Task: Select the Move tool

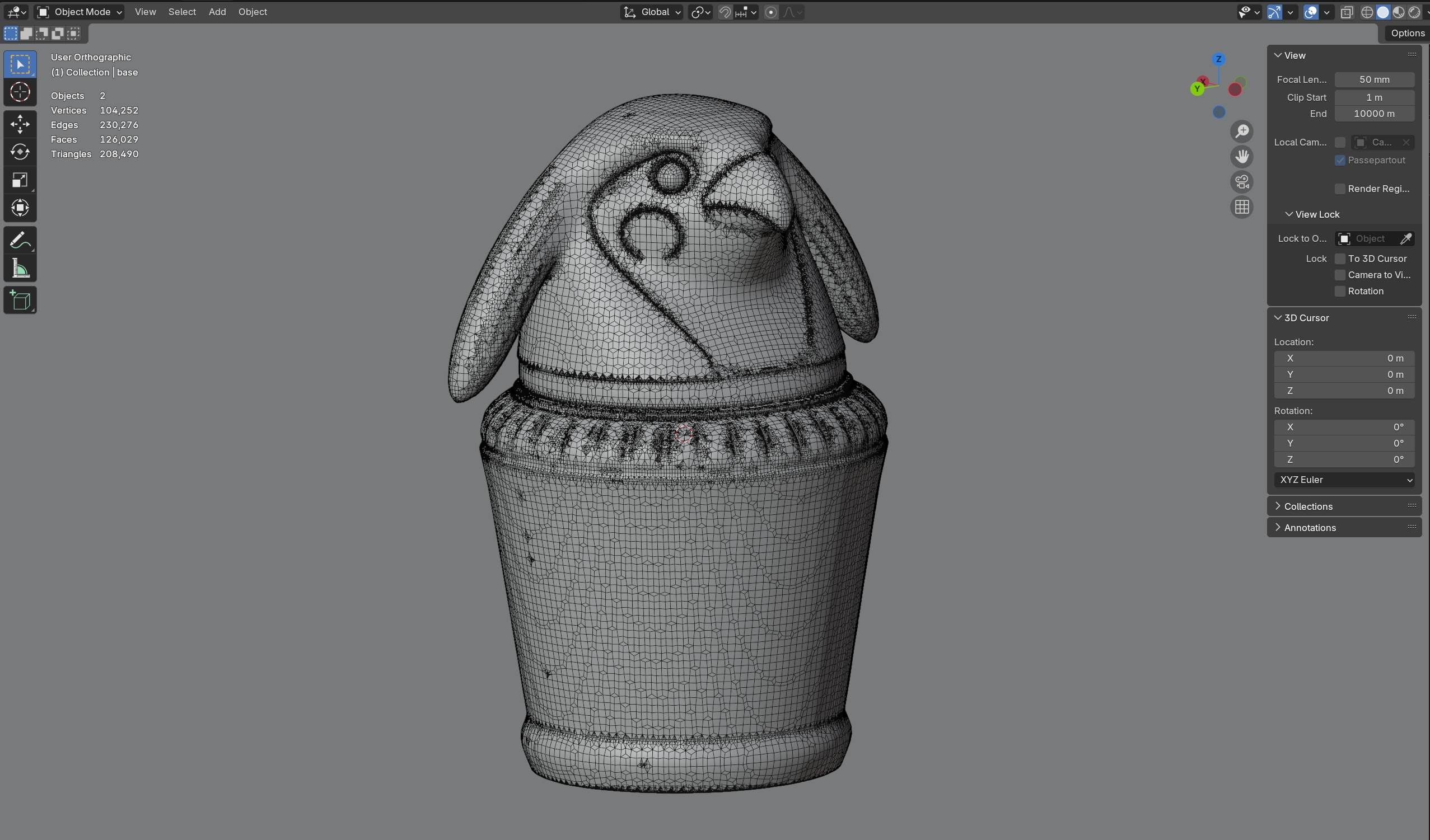Action: click(x=20, y=124)
